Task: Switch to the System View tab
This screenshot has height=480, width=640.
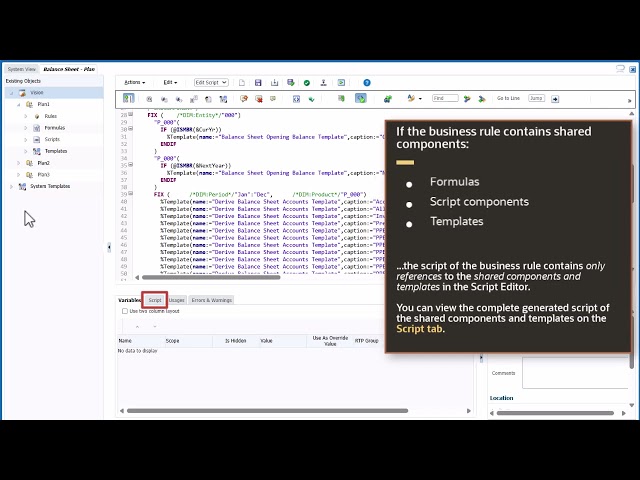Action: [x=22, y=69]
